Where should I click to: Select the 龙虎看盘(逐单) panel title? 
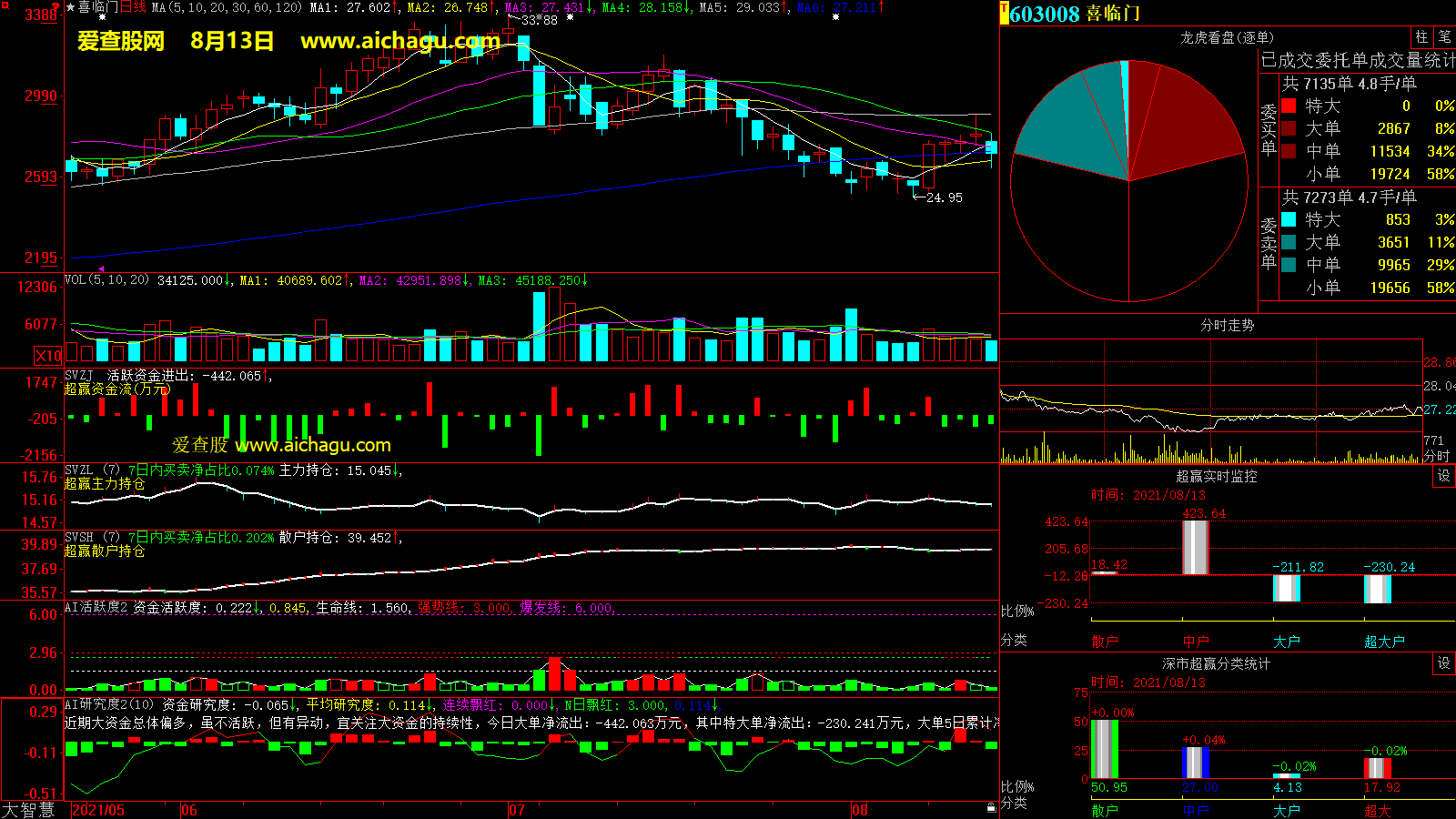click(x=1227, y=37)
